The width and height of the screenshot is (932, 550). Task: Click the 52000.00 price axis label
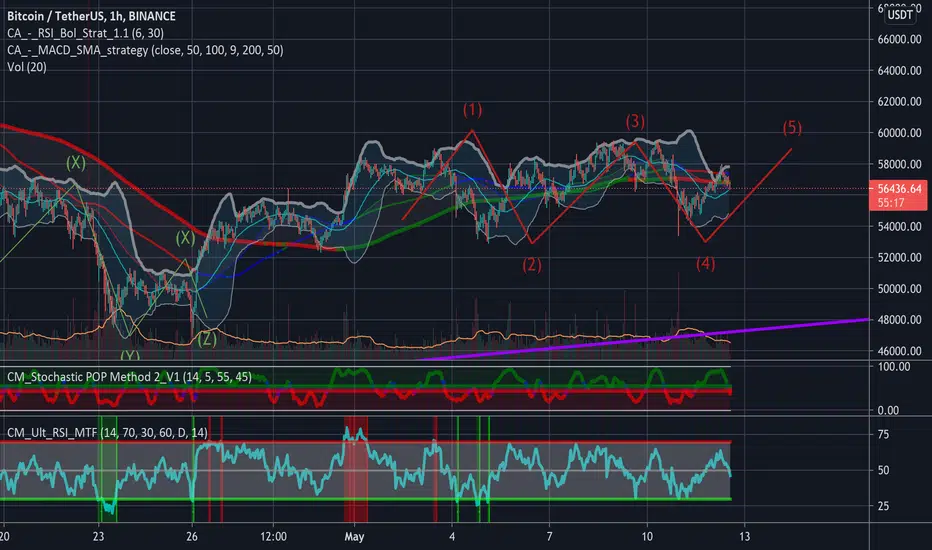(x=899, y=257)
